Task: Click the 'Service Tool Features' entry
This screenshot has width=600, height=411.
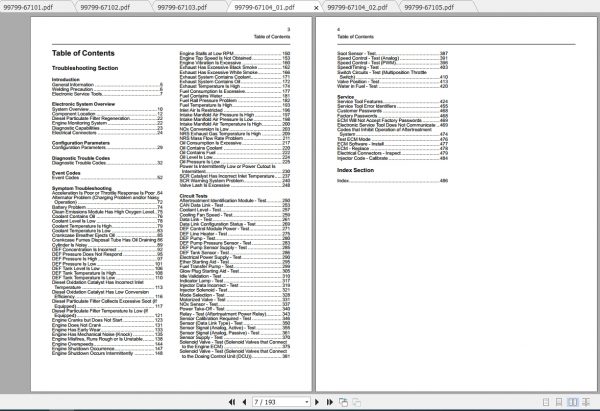Action: [x=392, y=101]
